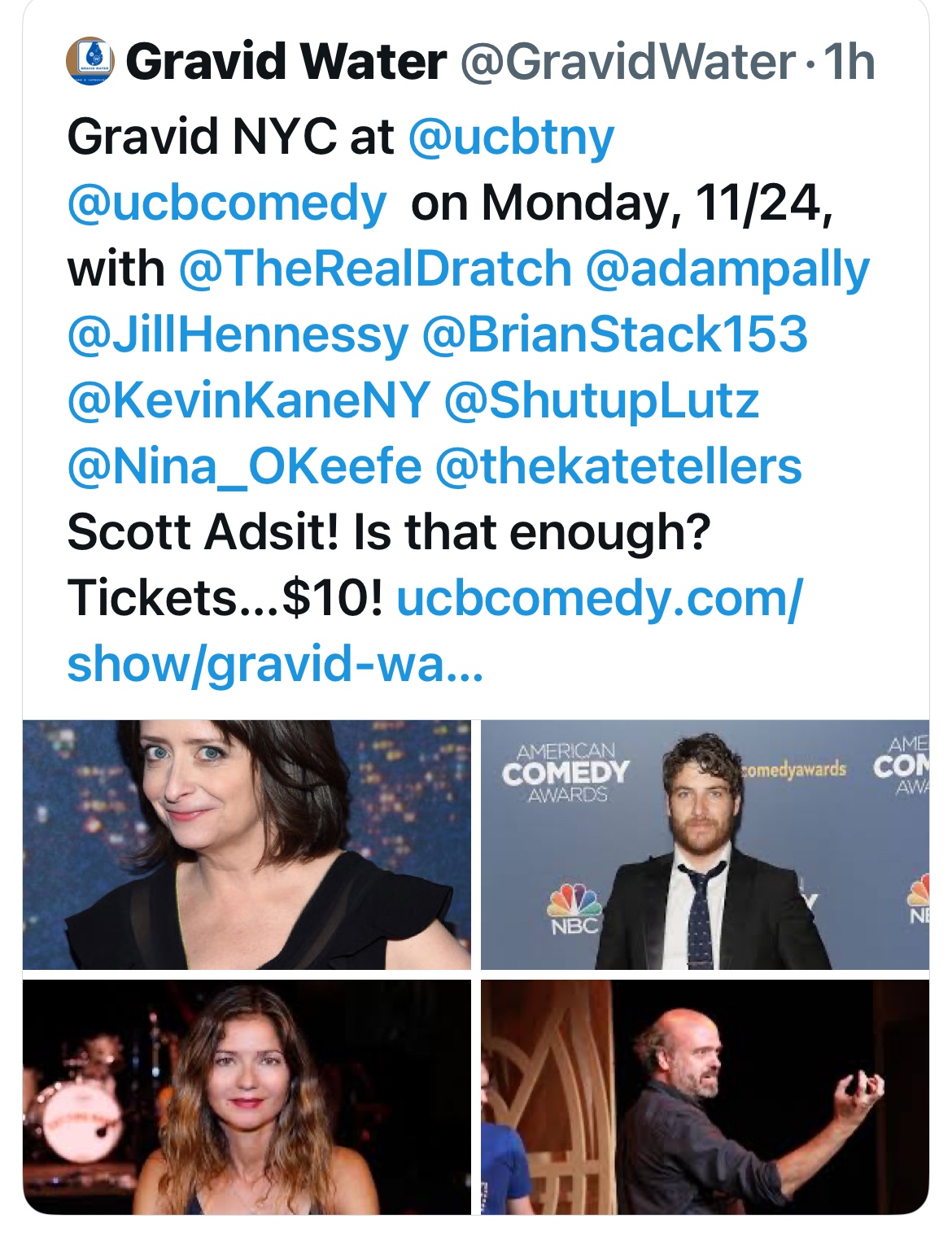
Task: View photo of bald man gesturing
Action: [705, 1096]
